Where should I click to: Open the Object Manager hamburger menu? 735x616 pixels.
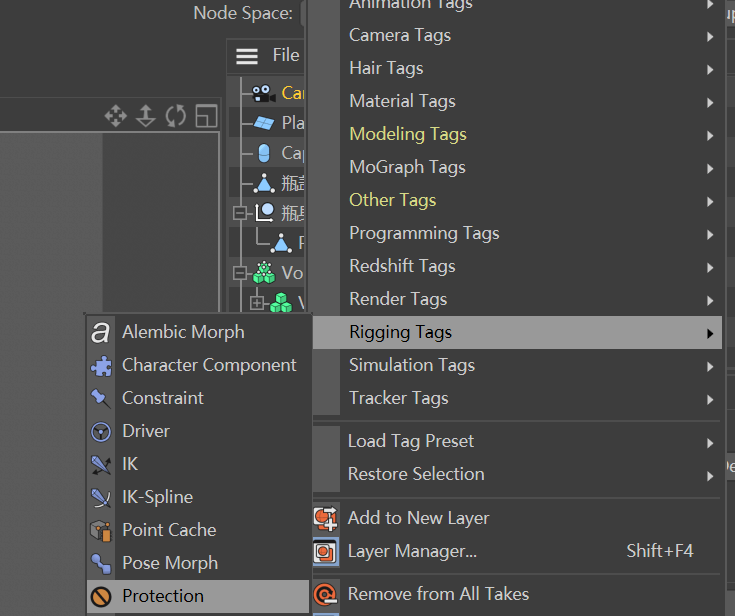click(247, 56)
